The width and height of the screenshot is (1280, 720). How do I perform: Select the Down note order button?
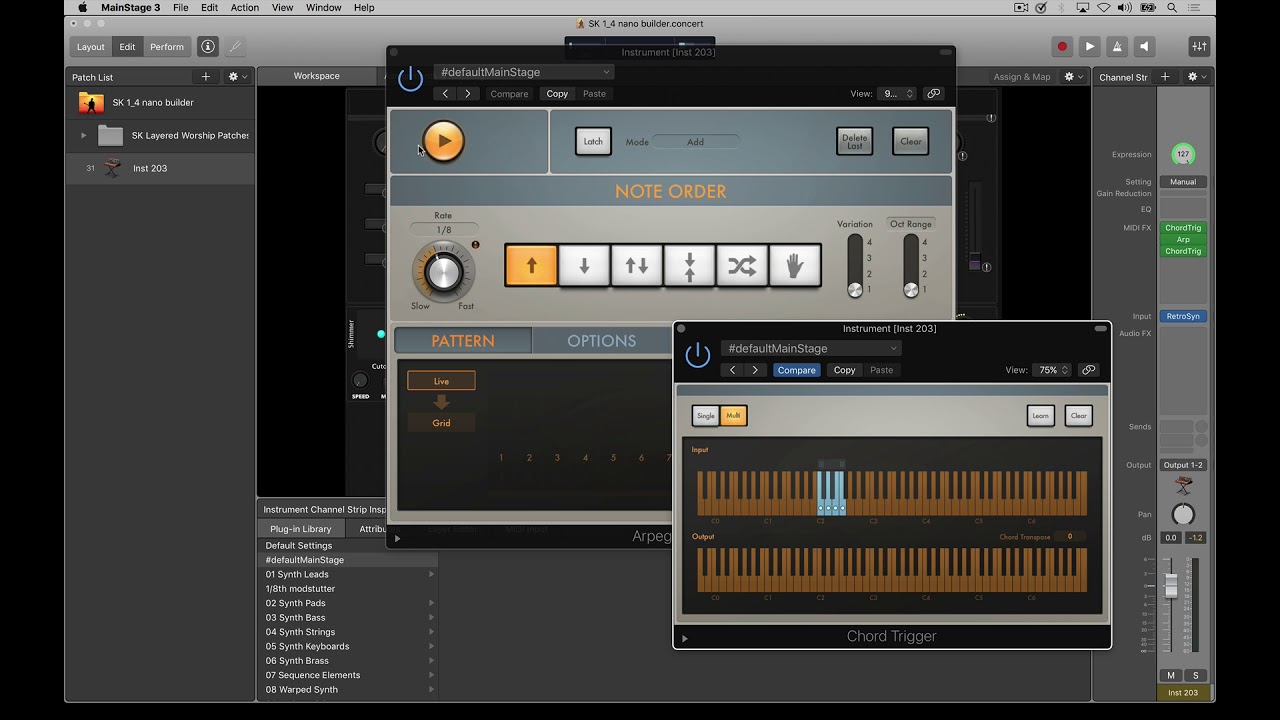pos(584,266)
